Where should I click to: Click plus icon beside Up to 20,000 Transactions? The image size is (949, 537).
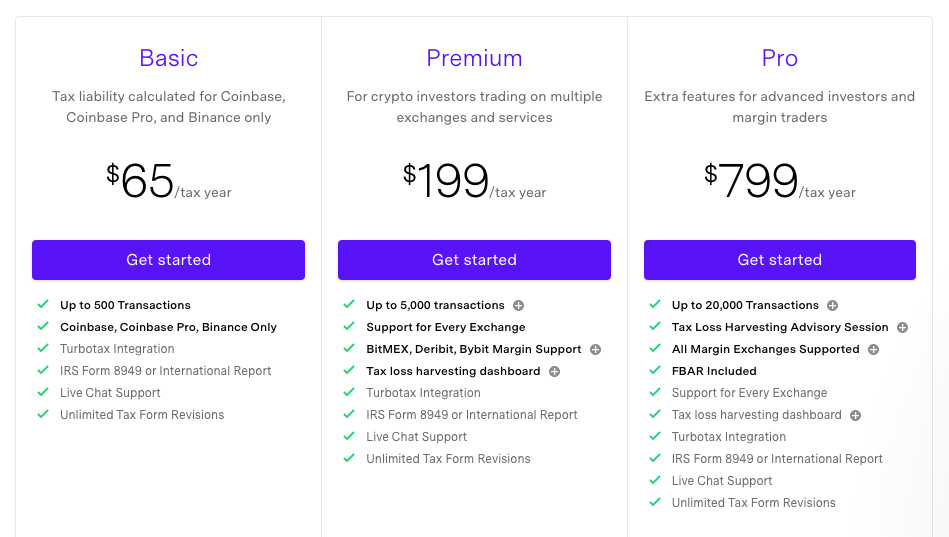tap(833, 306)
